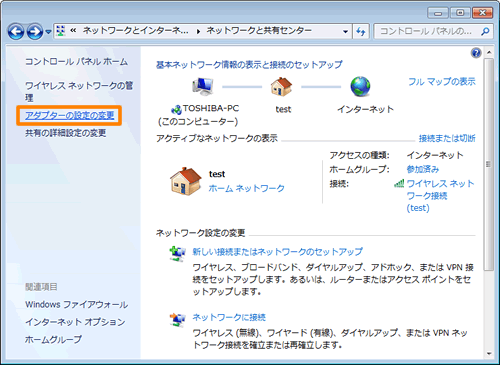Open ネットワークに接続 link

[229, 317]
